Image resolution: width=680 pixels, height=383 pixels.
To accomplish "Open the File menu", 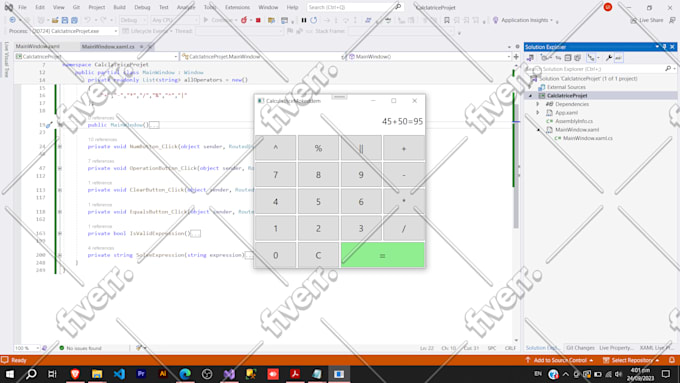I will 22,7.
